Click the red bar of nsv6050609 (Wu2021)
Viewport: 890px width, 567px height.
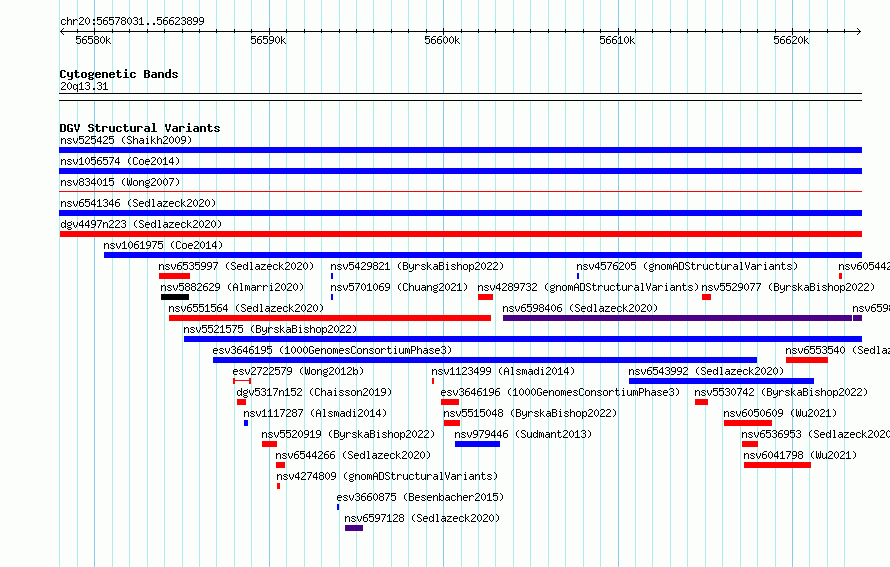[x=748, y=423]
